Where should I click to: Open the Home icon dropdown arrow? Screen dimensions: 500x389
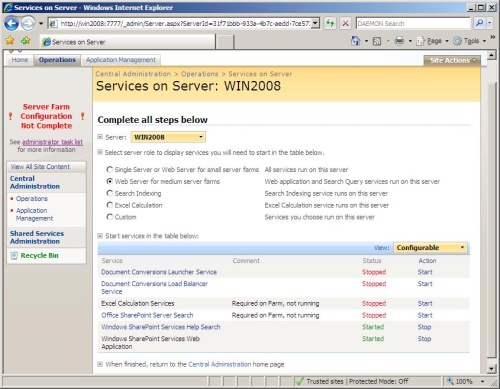pyautogui.click(x=366, y=41)
